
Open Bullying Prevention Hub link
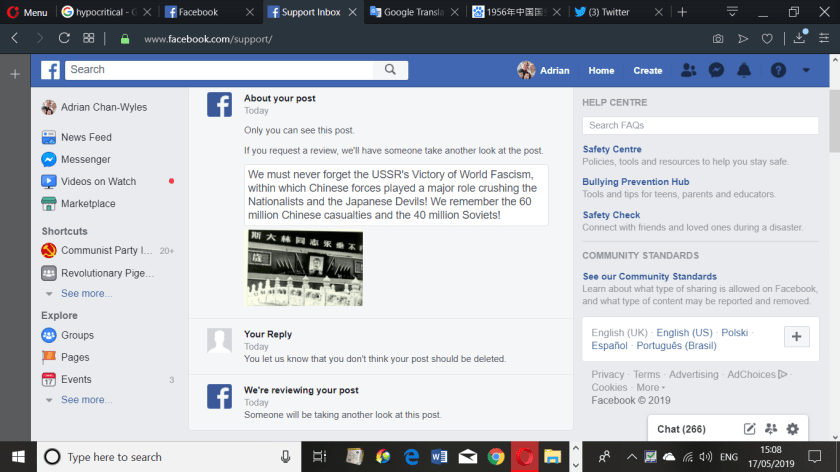(636, 182)
